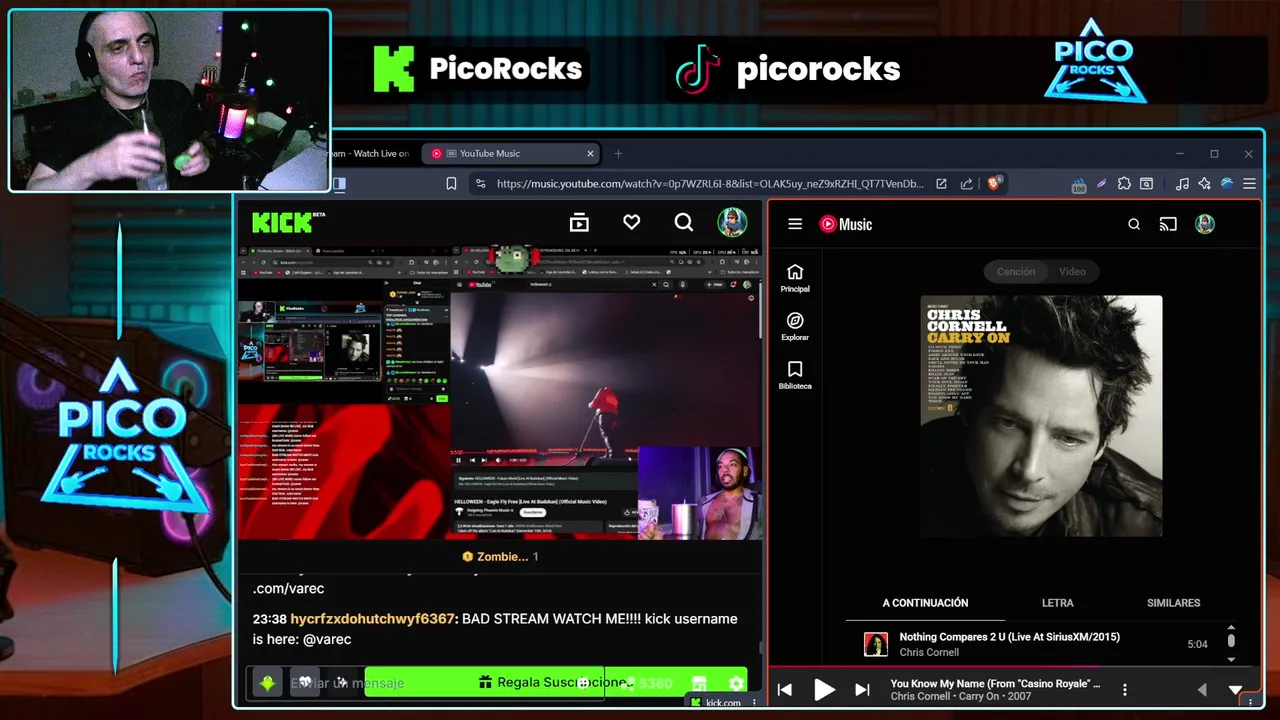Open a new browser tab
The width and height of the screenshot is (1280, 720).
click(618, 153)
